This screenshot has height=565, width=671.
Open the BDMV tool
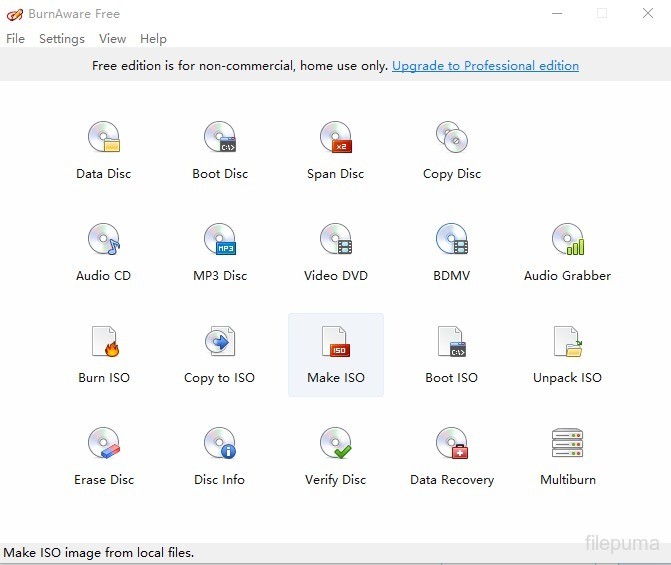pyautogui.click(x=452, y=253)
